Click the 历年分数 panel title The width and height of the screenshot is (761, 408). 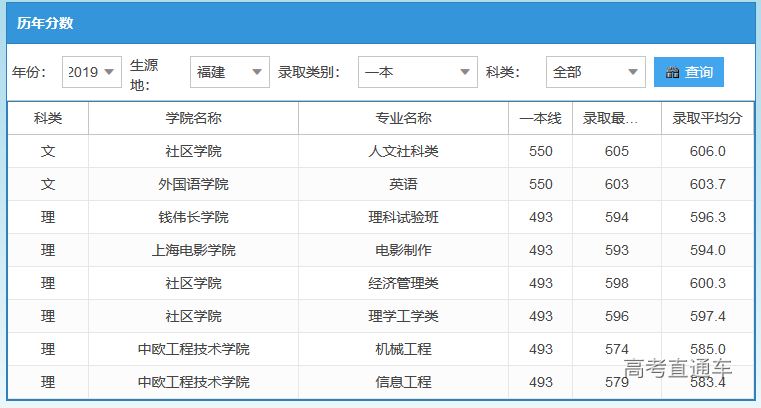coord(45,23)
